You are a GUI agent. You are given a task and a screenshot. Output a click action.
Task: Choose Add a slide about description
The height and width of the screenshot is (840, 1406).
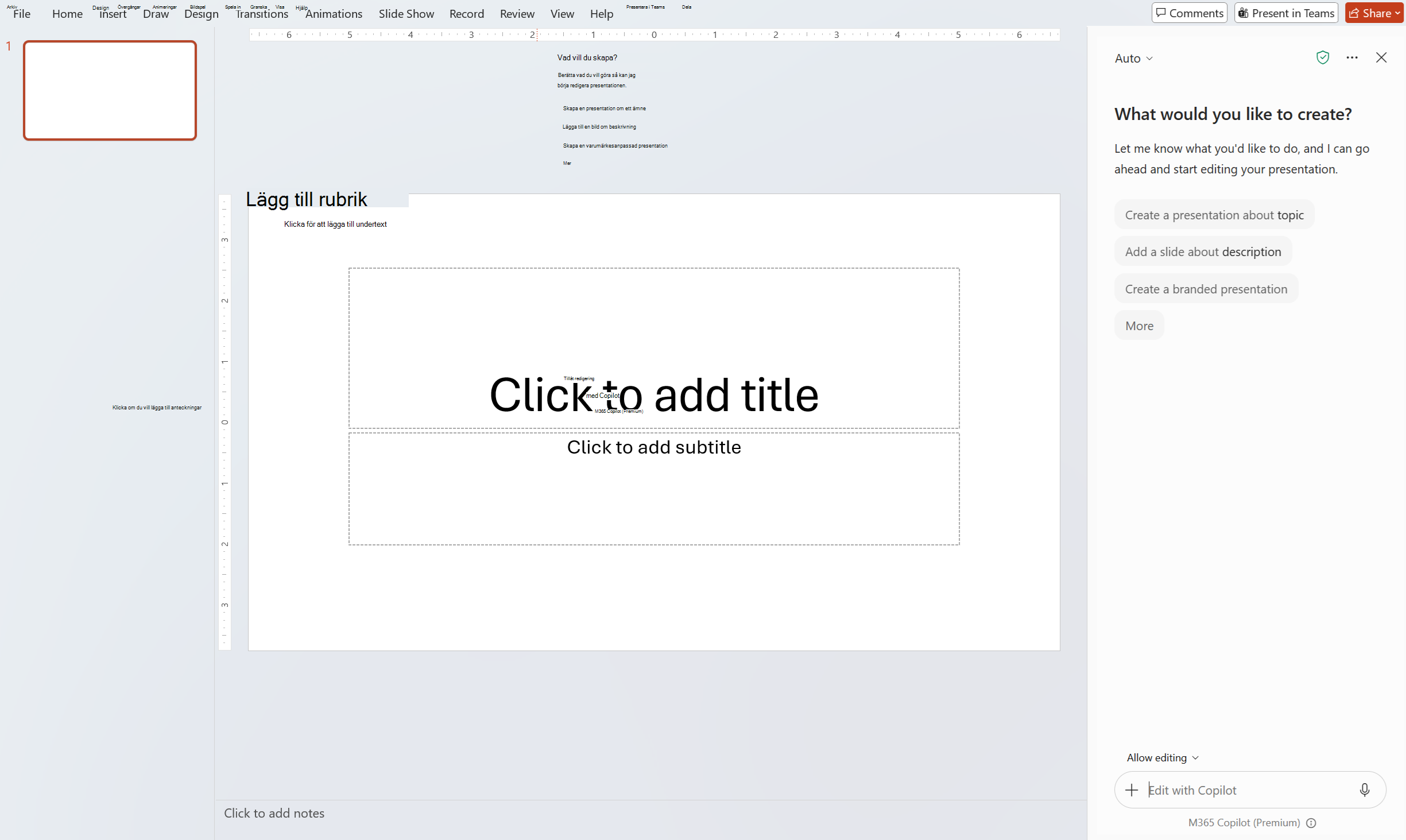1203,251
